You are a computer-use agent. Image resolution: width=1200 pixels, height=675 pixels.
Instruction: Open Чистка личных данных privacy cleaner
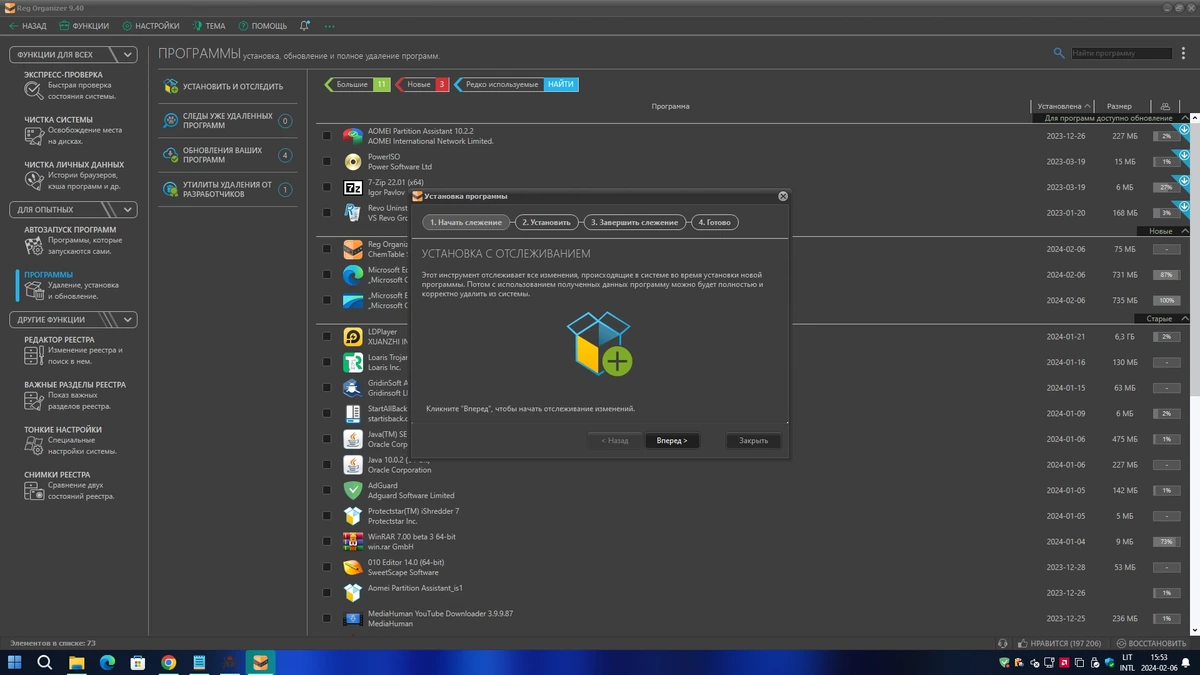75,175
